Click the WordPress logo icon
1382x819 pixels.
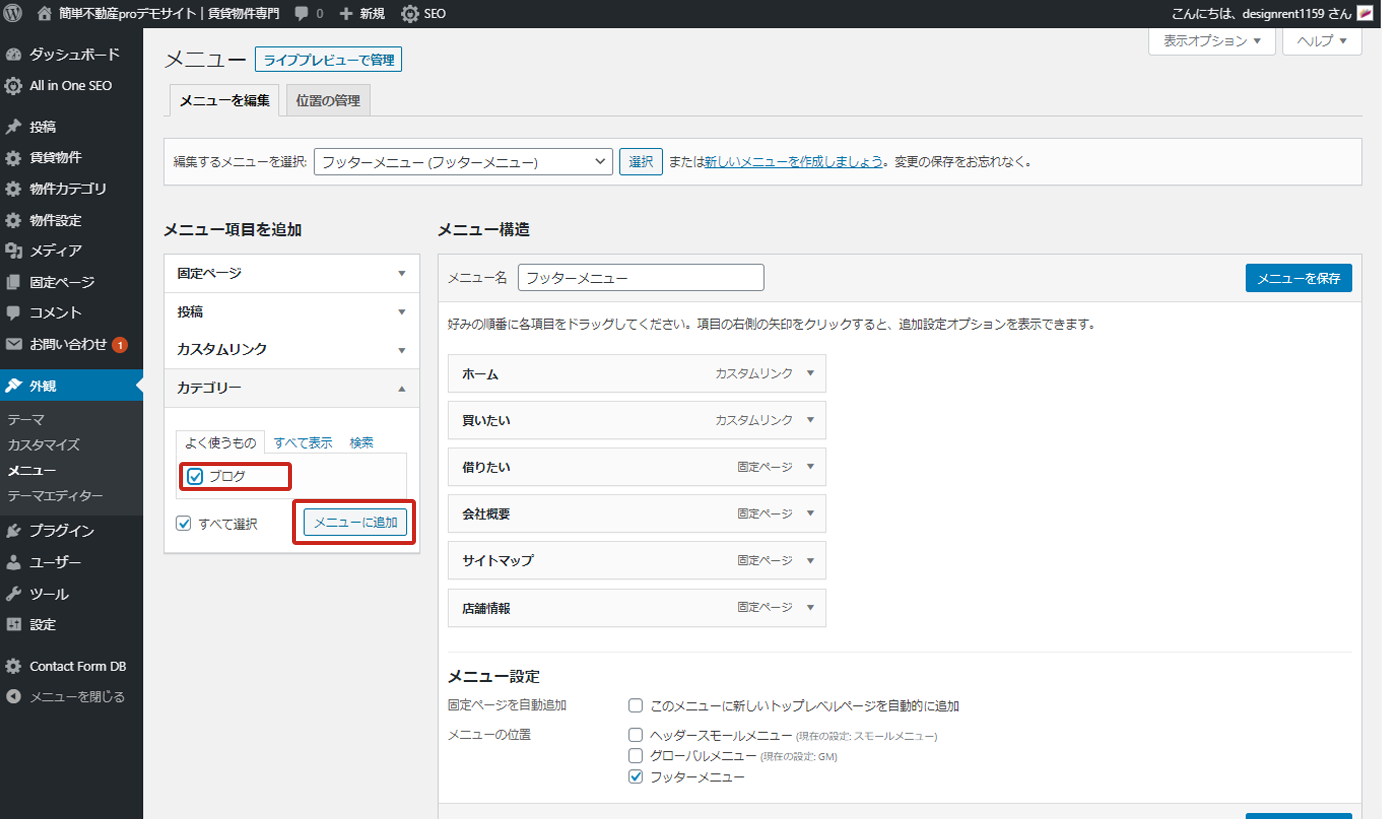point(14,14)
